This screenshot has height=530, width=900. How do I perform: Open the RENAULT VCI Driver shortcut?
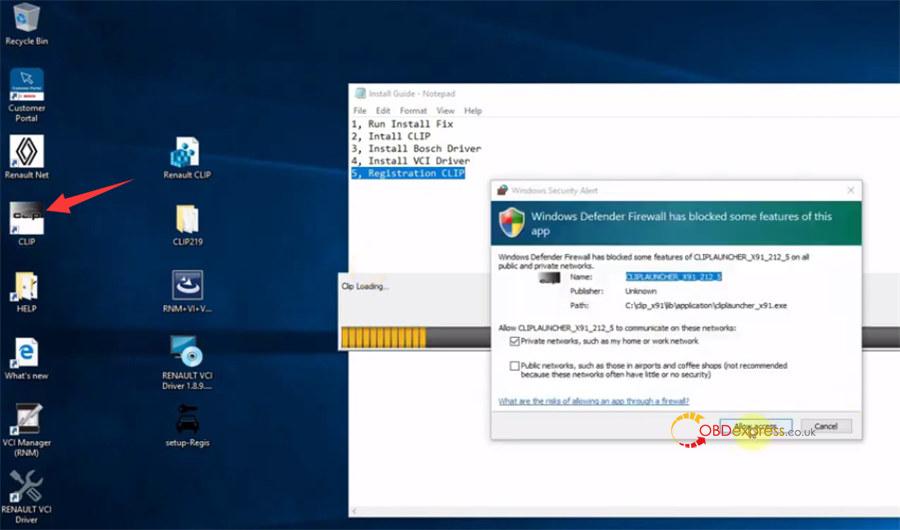coord(26,497)
